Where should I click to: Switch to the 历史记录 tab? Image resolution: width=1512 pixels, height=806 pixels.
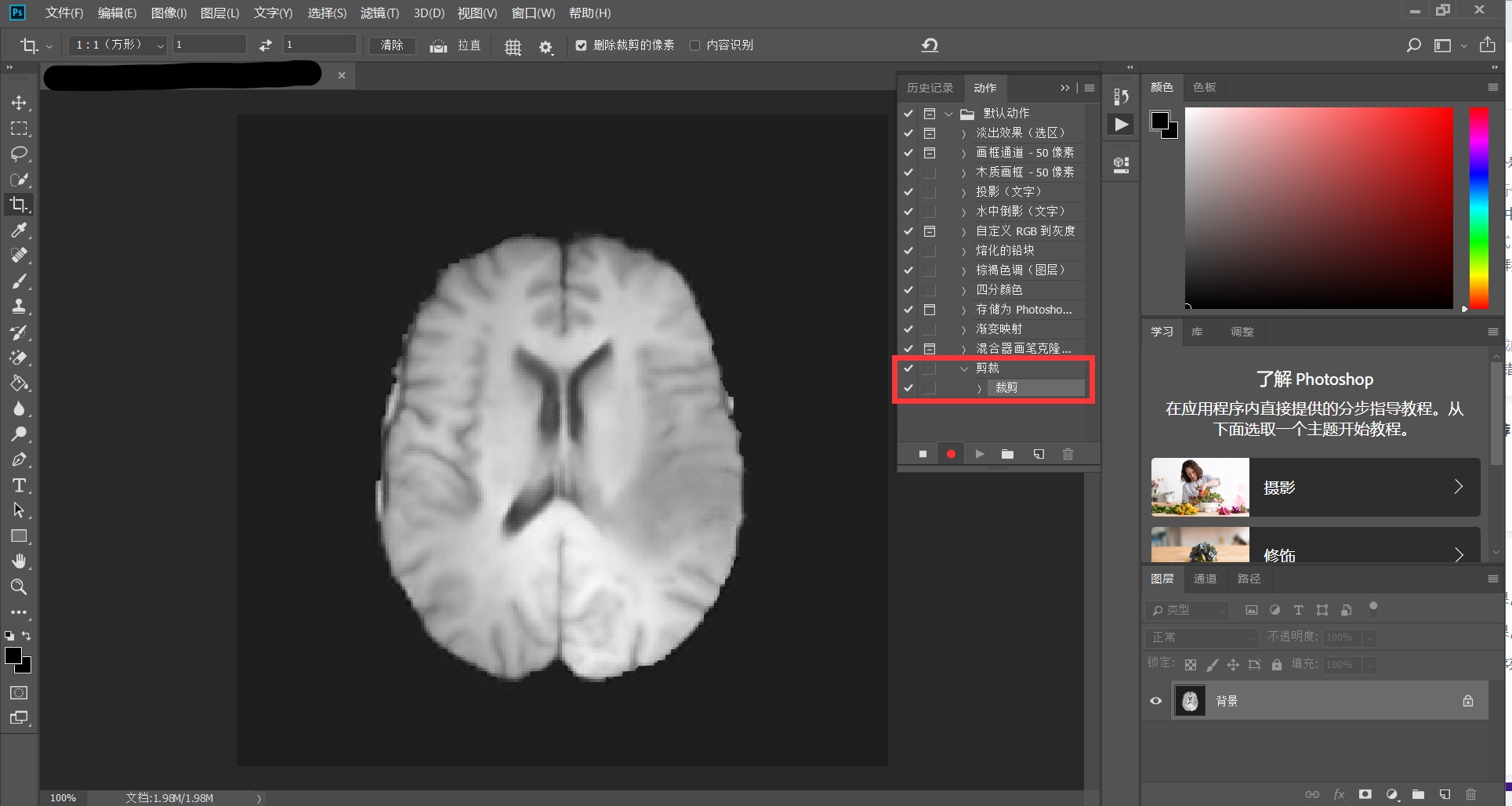click(930, 88)
